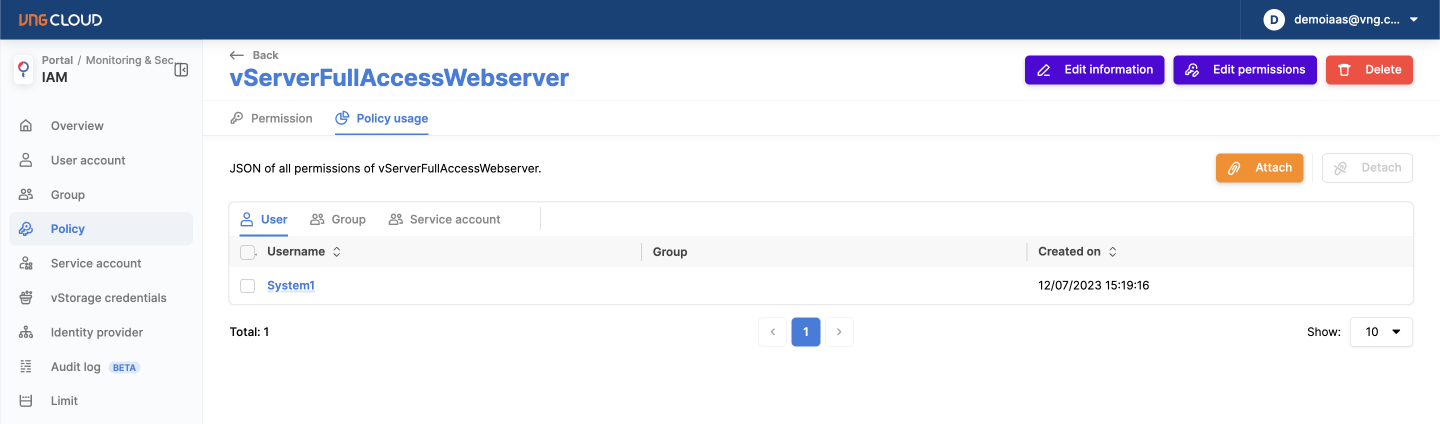Expand the Show rows-per-page dropdown
This screenshot has width=1440, height=424.
(x=1381, y=332)
